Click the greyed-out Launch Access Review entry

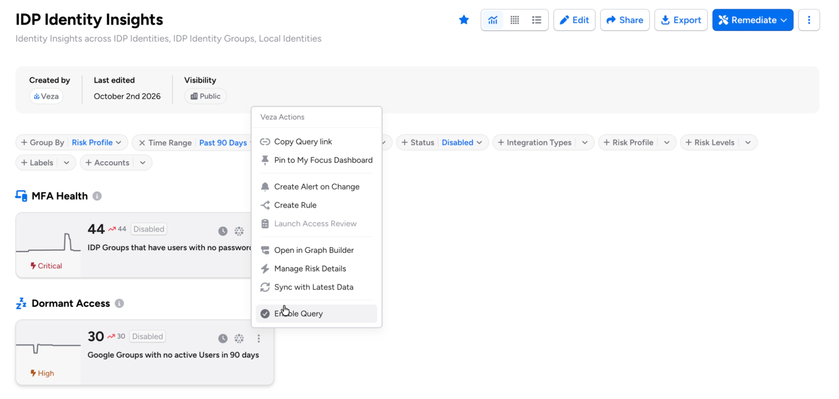[x=317, y=224]
